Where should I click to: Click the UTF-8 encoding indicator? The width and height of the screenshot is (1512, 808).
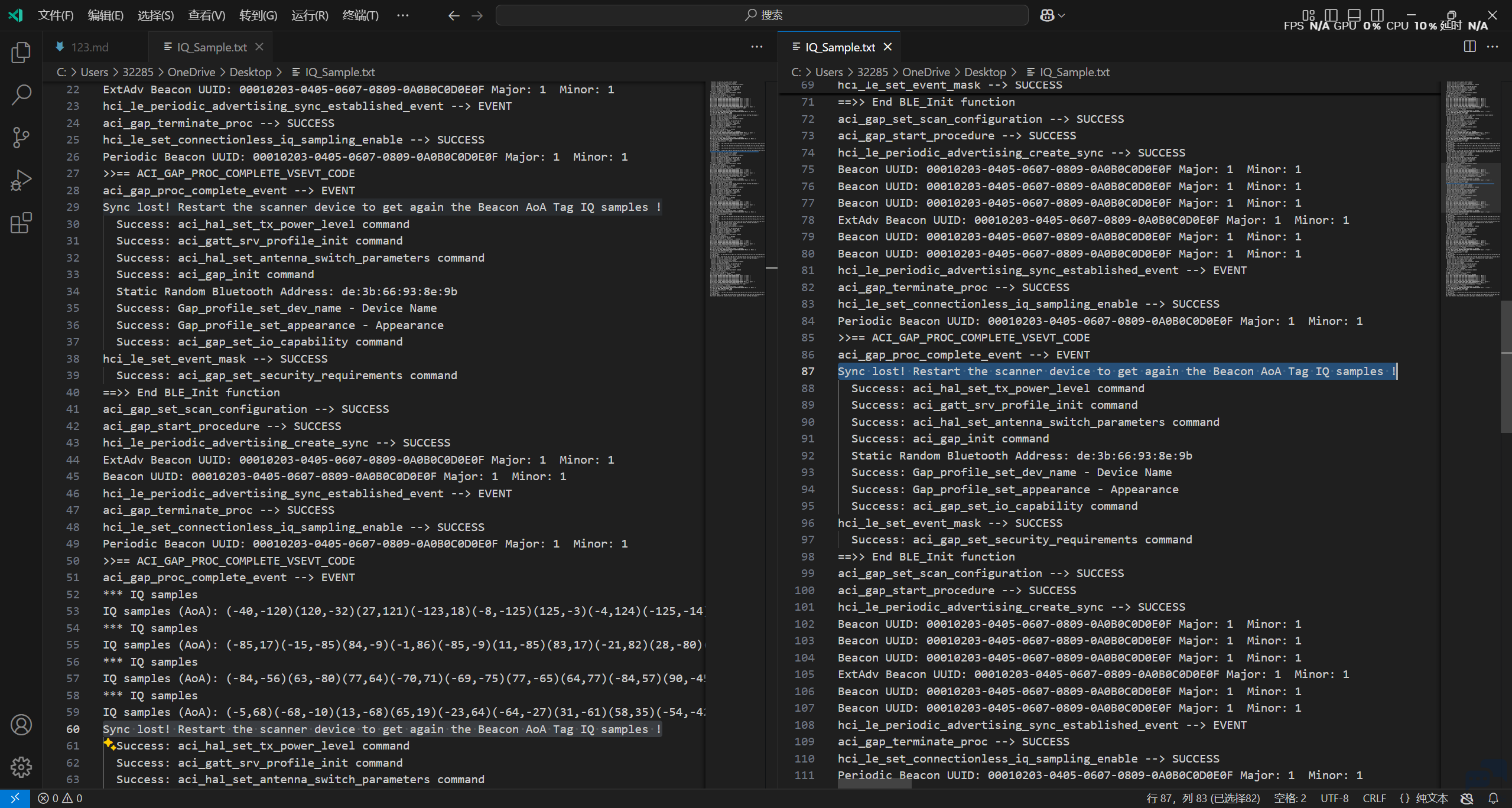pyautogui.click(x=1334, y=799)
